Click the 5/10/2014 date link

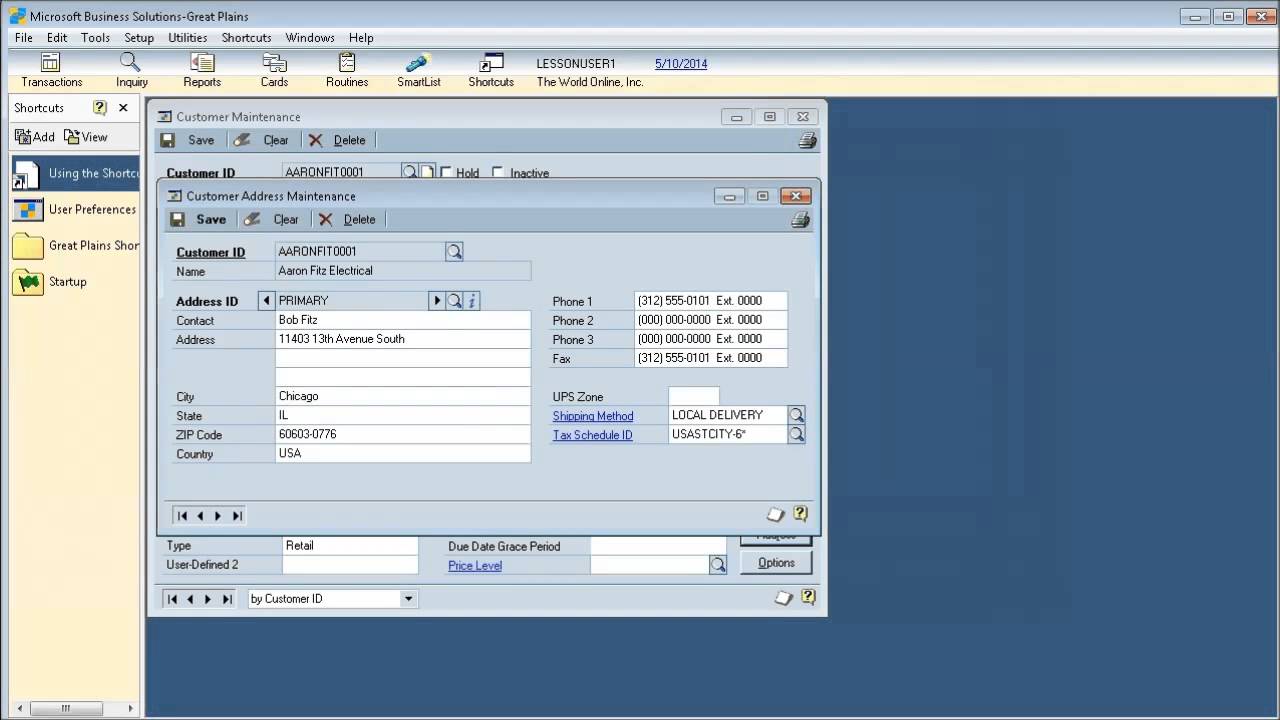tap(681, 64)
